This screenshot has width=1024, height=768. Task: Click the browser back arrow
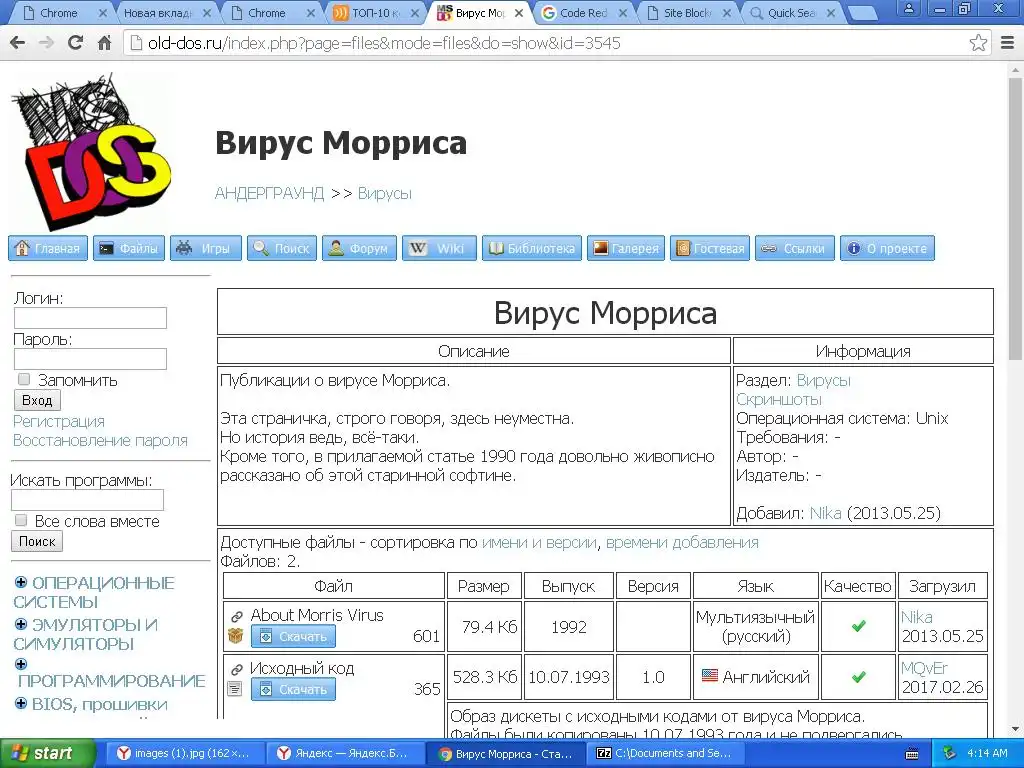(x=18, y=43)
